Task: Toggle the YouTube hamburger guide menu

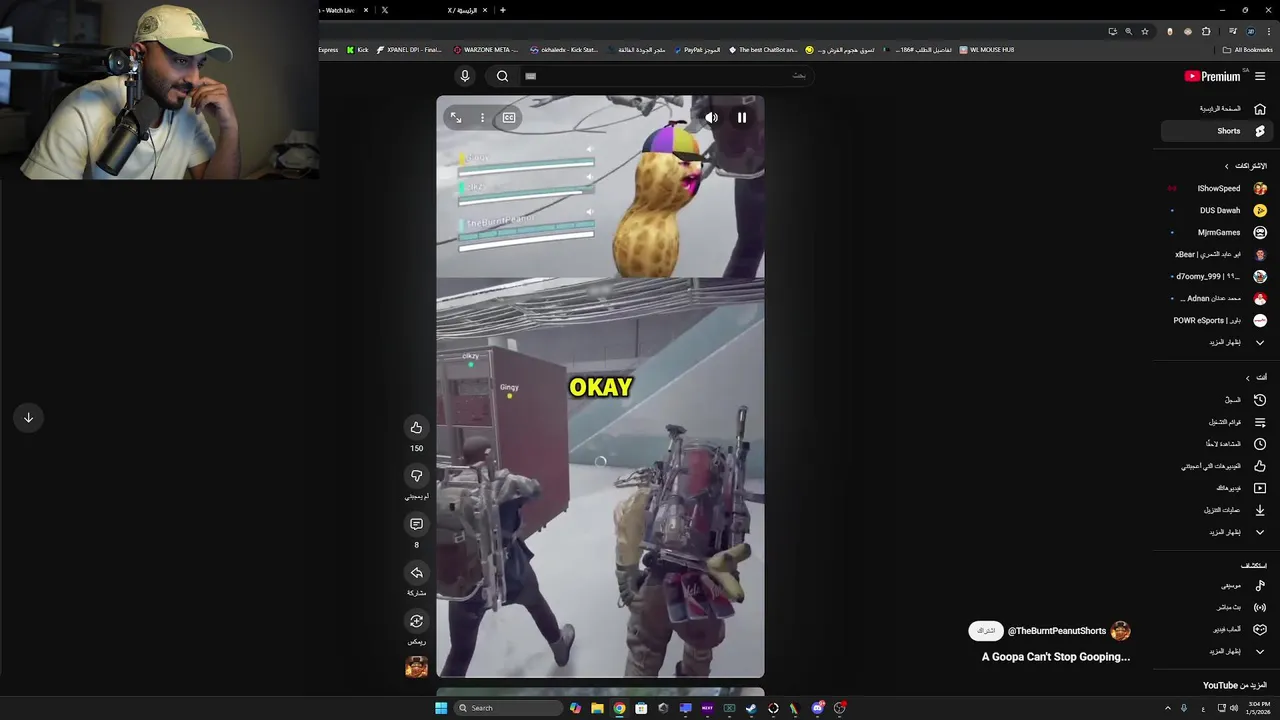Action: [1260, 76]
